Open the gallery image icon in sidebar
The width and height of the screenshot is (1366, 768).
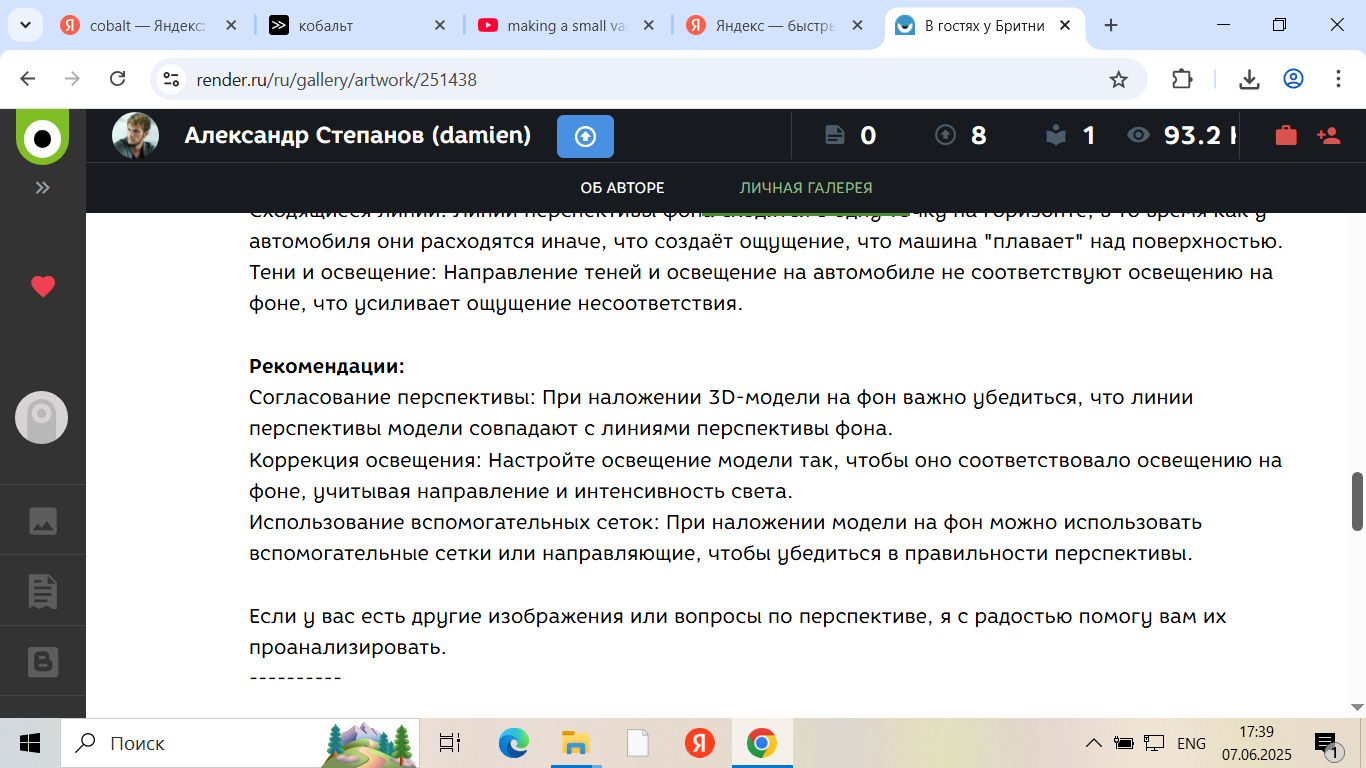42,521
